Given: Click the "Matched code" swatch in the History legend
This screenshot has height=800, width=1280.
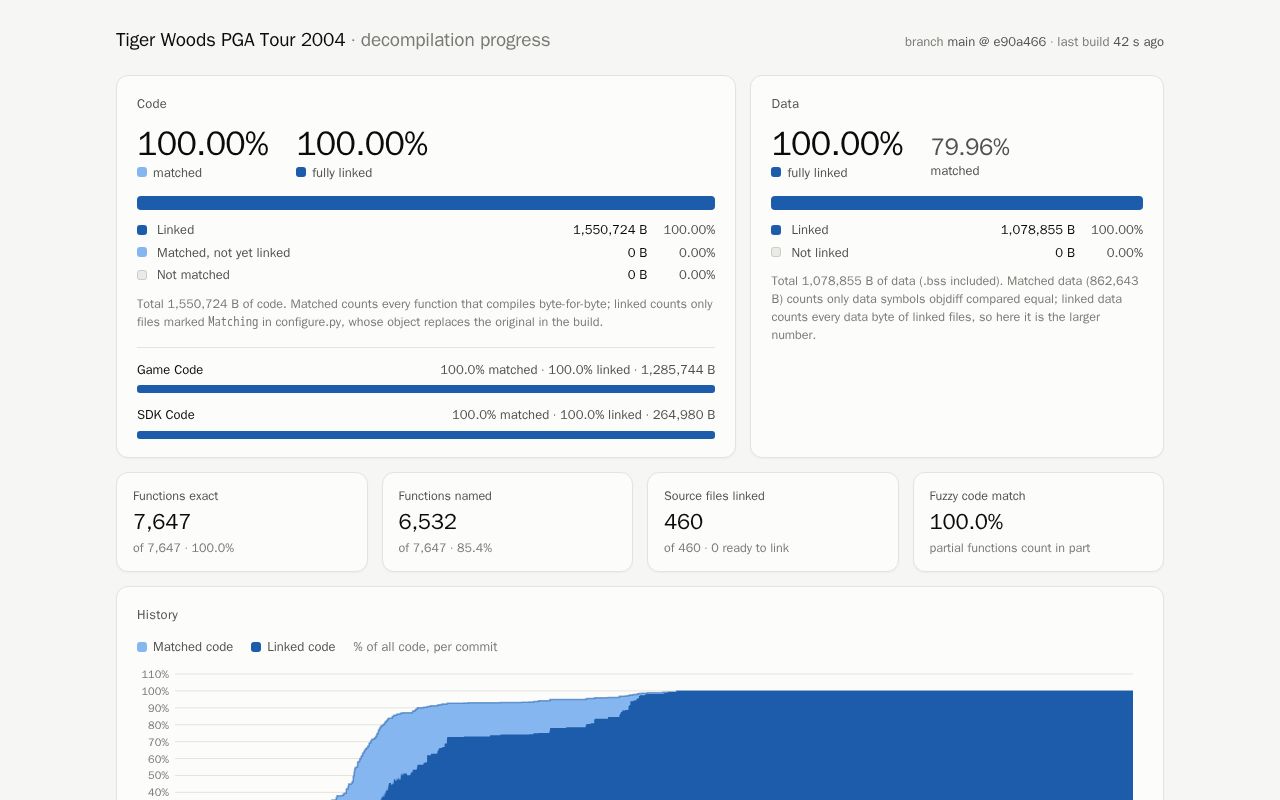Looking at the screenshot, I should (x=142, y=647).
